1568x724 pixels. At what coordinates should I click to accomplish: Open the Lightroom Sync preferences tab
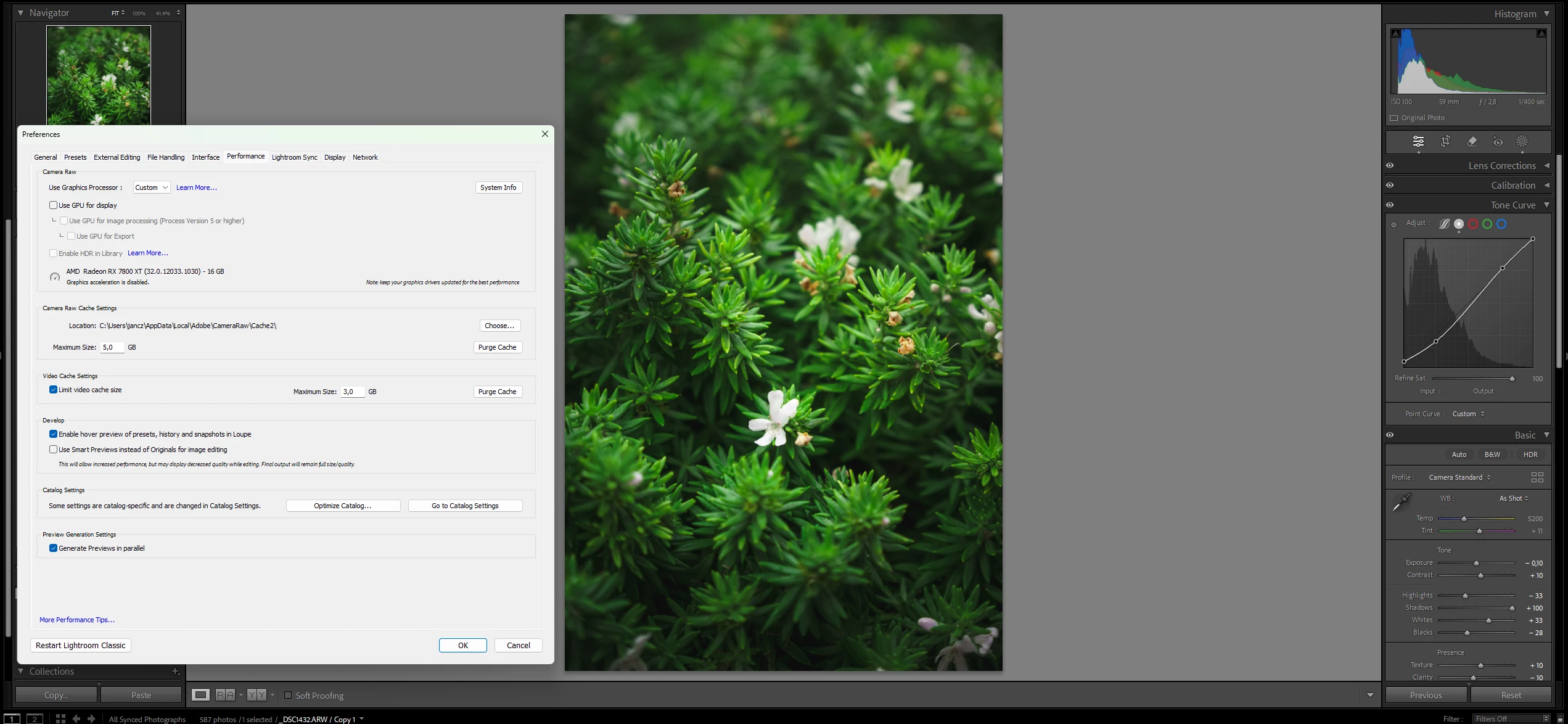294,157
